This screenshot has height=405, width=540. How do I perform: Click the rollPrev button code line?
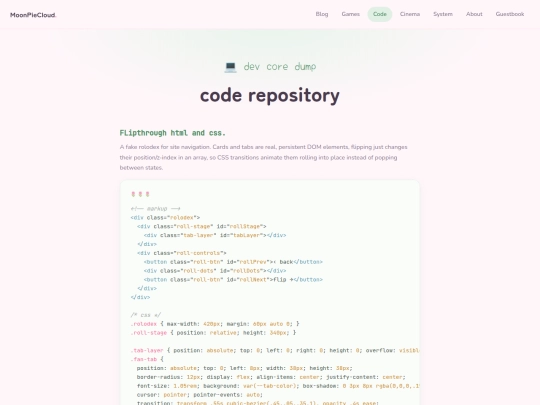[233, 262]
